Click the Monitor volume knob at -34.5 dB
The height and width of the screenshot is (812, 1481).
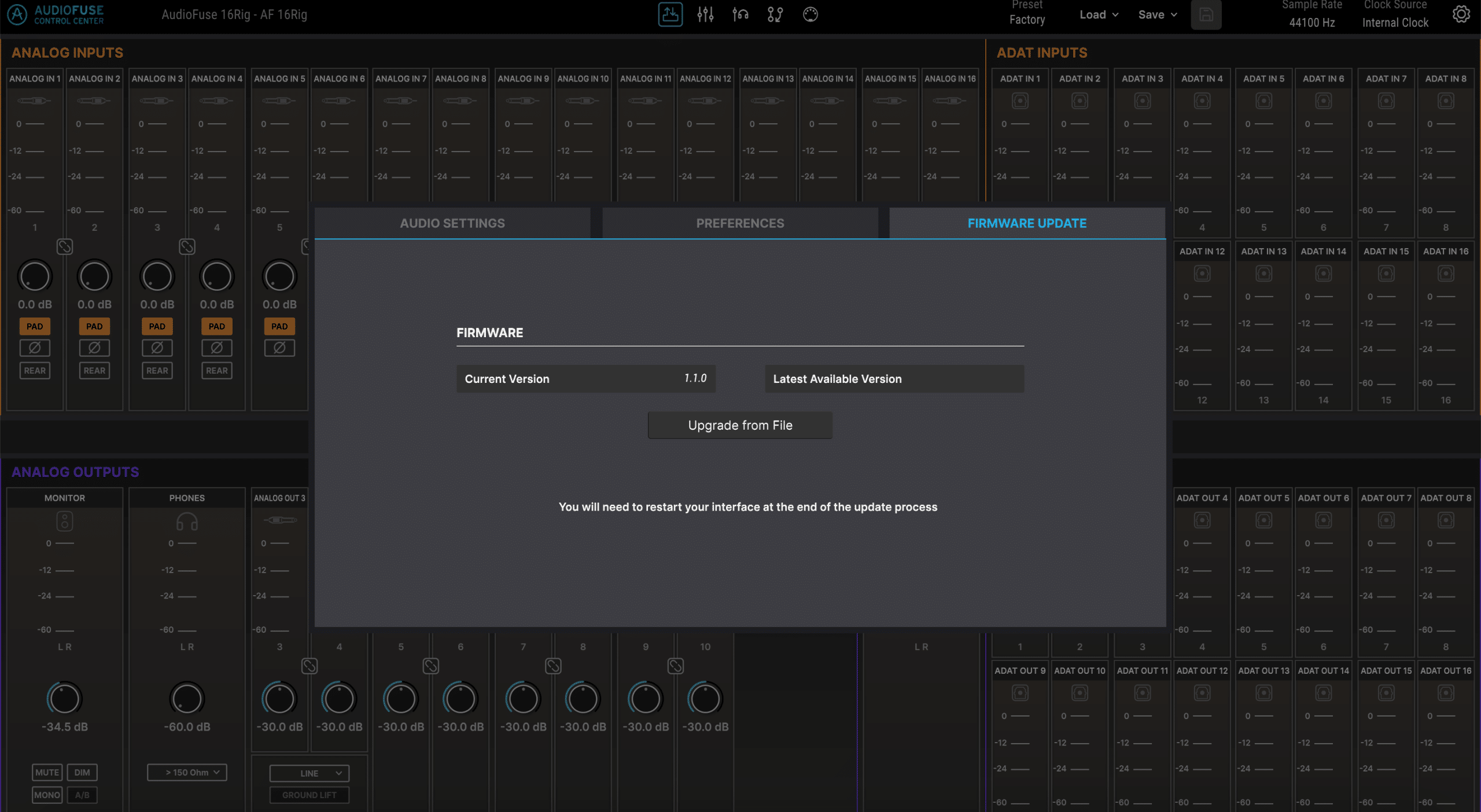[64, 699]
